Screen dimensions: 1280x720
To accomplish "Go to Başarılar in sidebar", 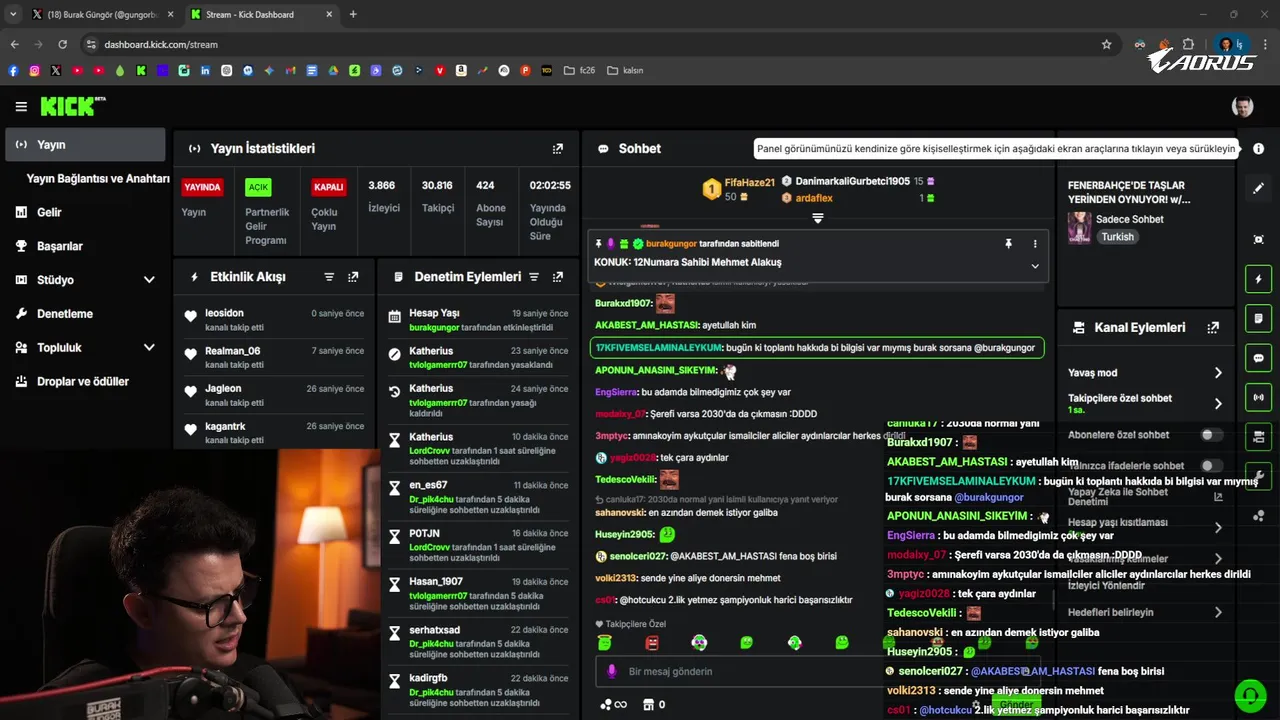I will coord(59,246).
